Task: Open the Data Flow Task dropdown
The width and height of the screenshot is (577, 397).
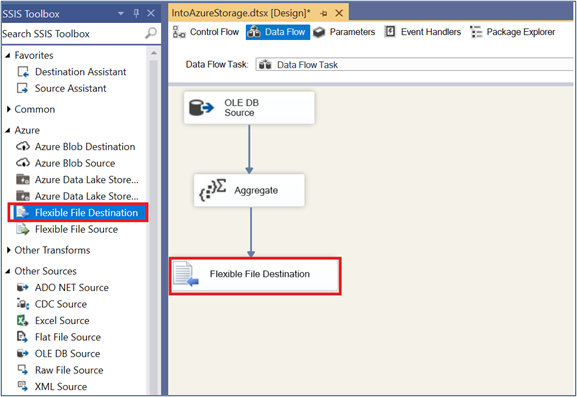Action: [414, 65]
